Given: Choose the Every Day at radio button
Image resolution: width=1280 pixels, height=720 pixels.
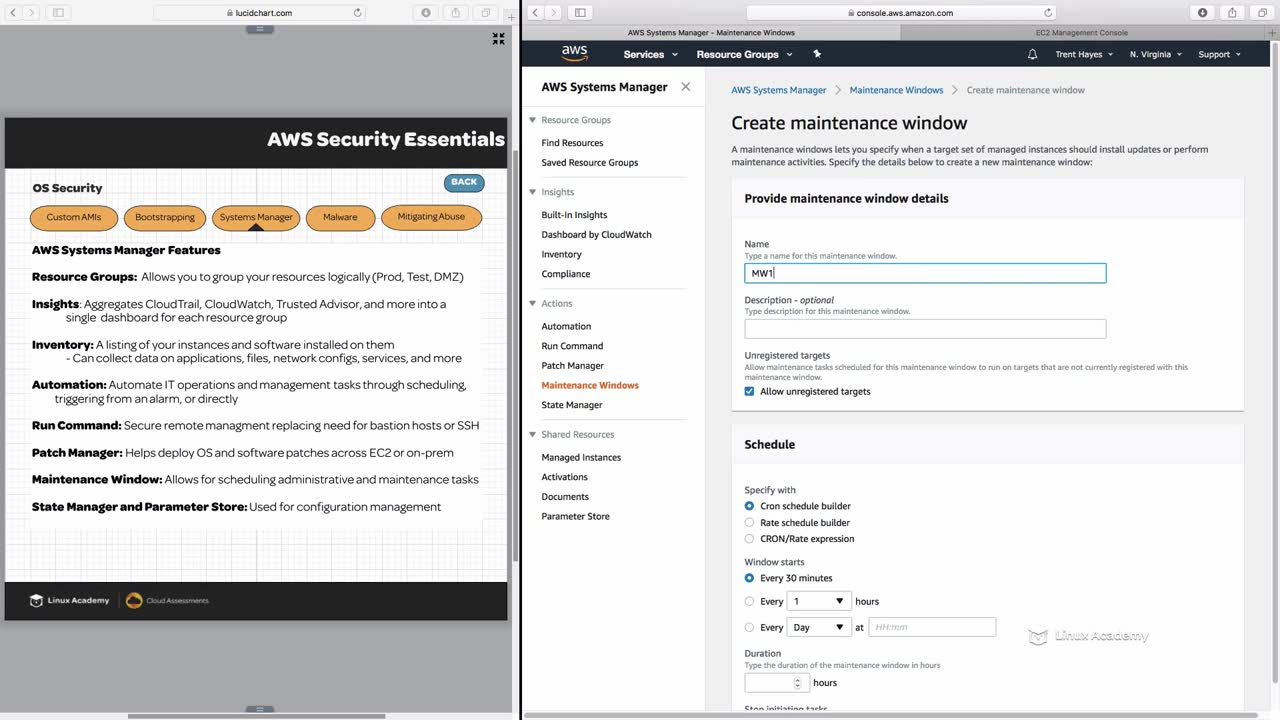Looking at the screenshot, I should 749,627.
